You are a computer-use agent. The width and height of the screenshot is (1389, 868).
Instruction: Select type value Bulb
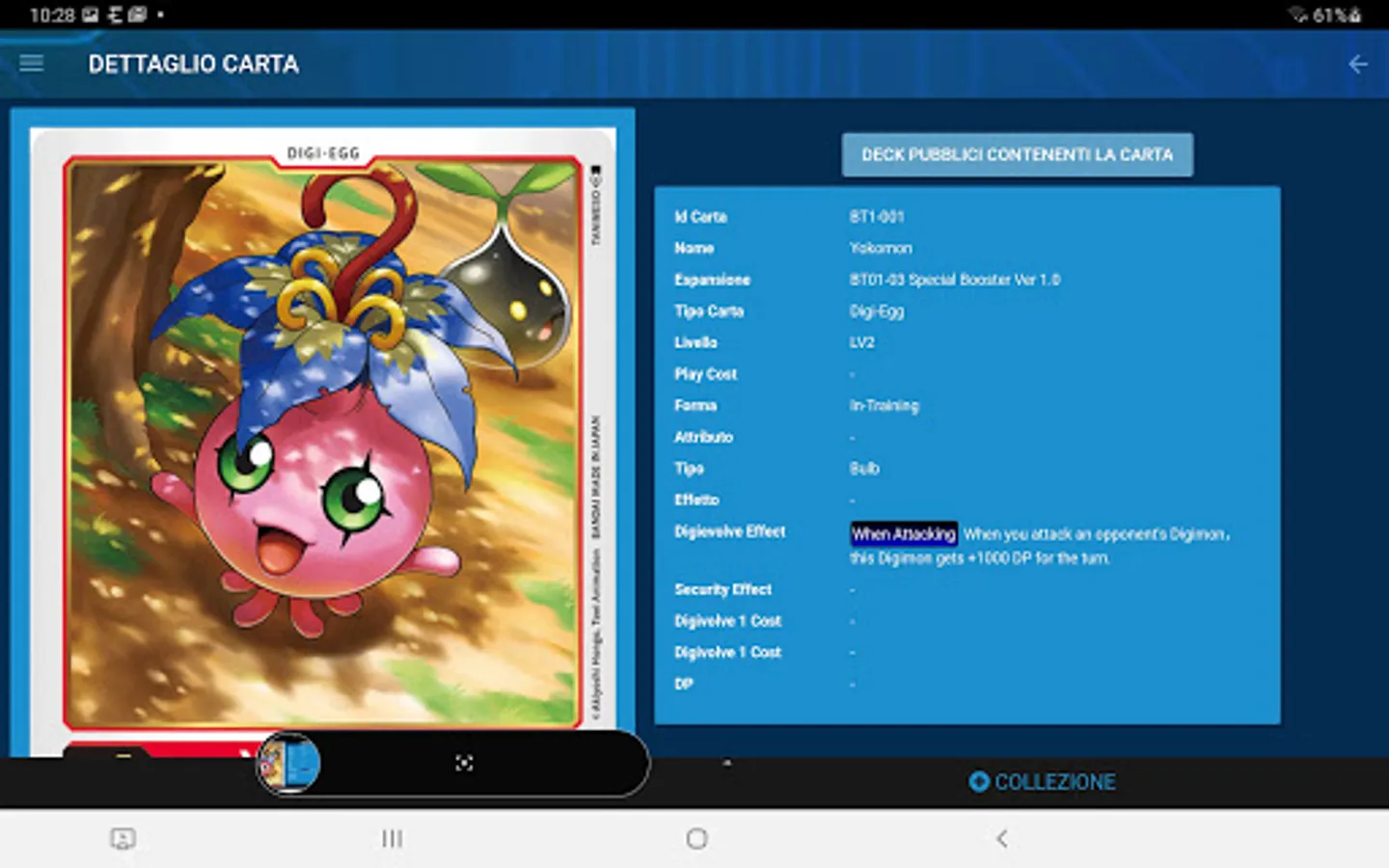pyautogui.click(x=863, y=469)
